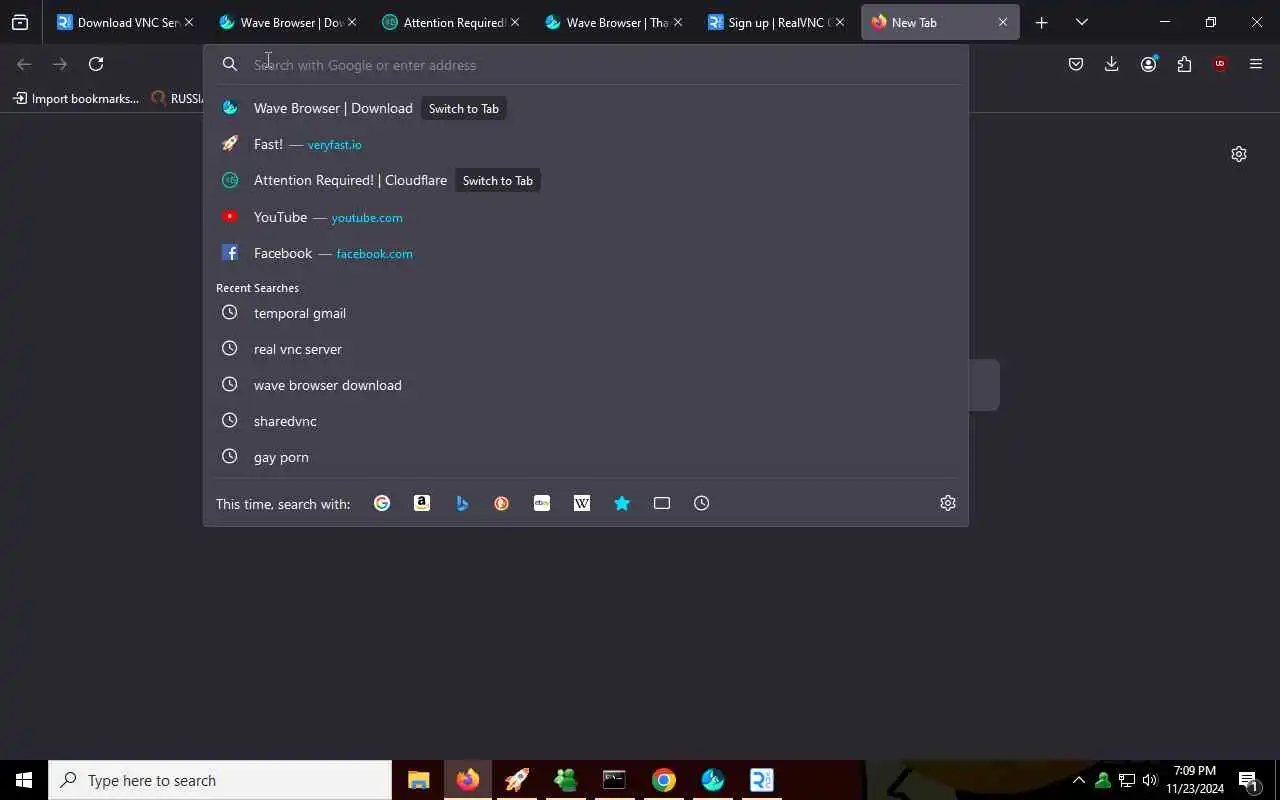This screenshot has height=800, width=1280.
Task: Open a new tab with plus button
Action: point(1041,22)
